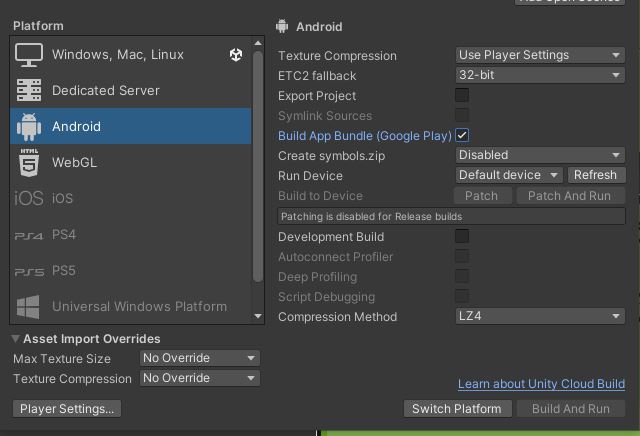Click the Patch And Run button
Image resolution: width=640 pixels, height=436 pixels.
[570, 196]
